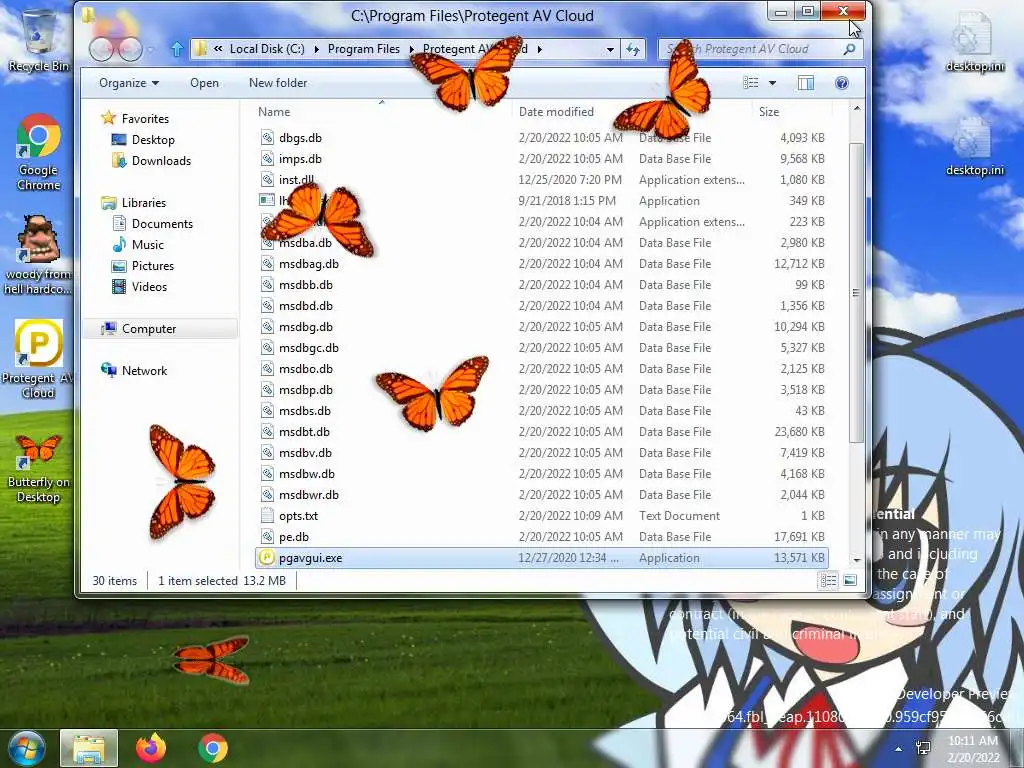Toggle the preview pane button
This screenshot has height=768, width=1024.
[806, 83]
